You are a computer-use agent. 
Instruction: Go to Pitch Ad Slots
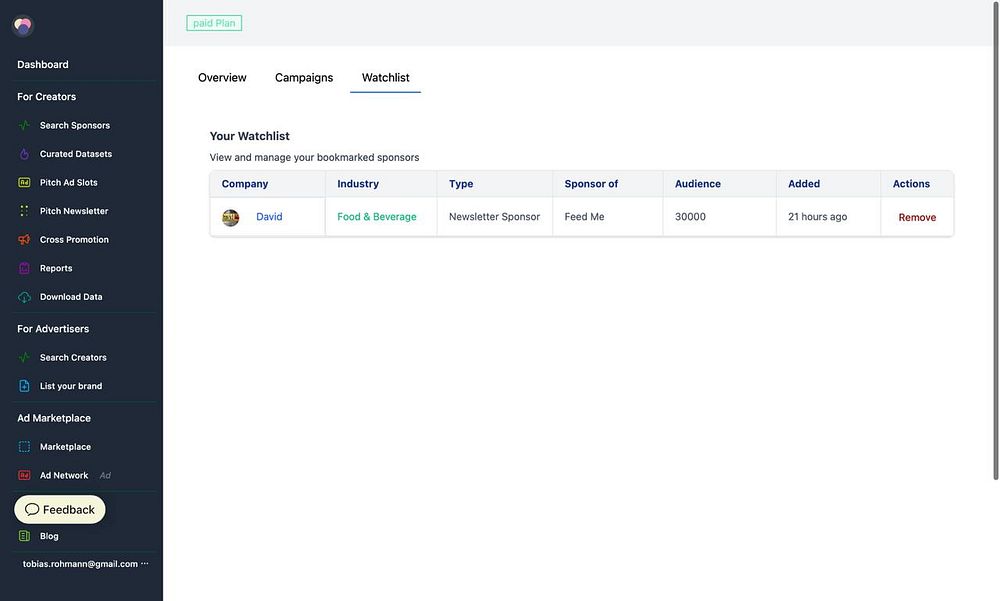click(x=68, y=182)
